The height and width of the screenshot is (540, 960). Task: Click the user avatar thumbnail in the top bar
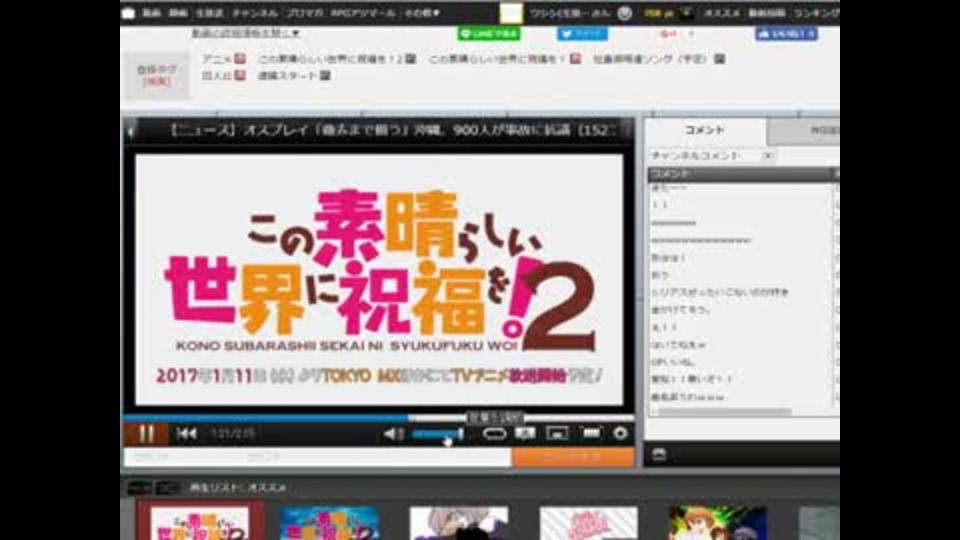511,13
